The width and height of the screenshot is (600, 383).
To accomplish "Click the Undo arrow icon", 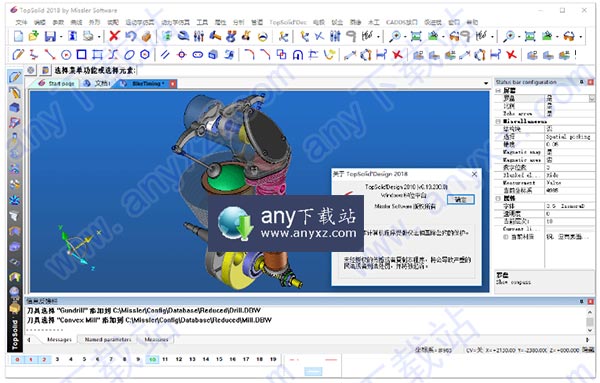I will click(130, 36).
